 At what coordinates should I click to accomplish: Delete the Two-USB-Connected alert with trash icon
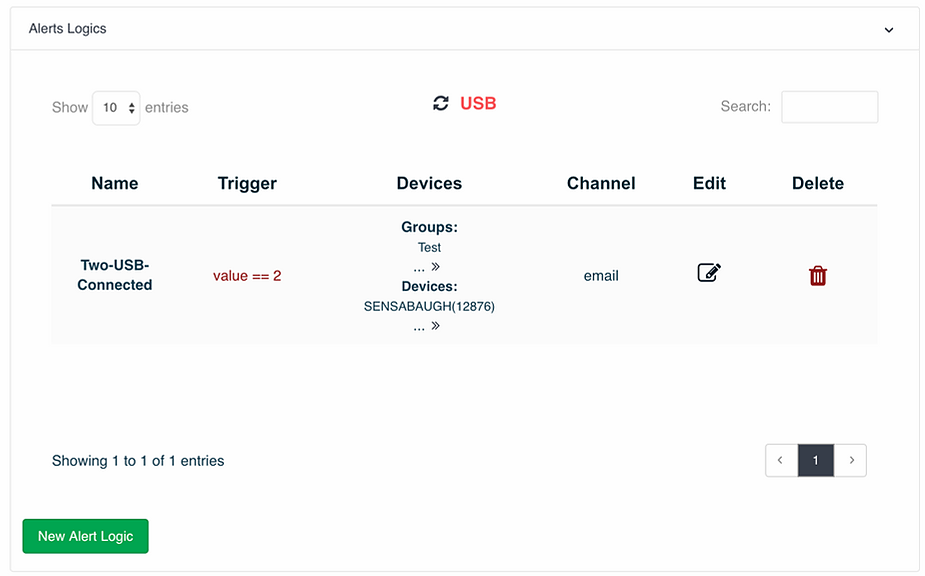point(818,276)
